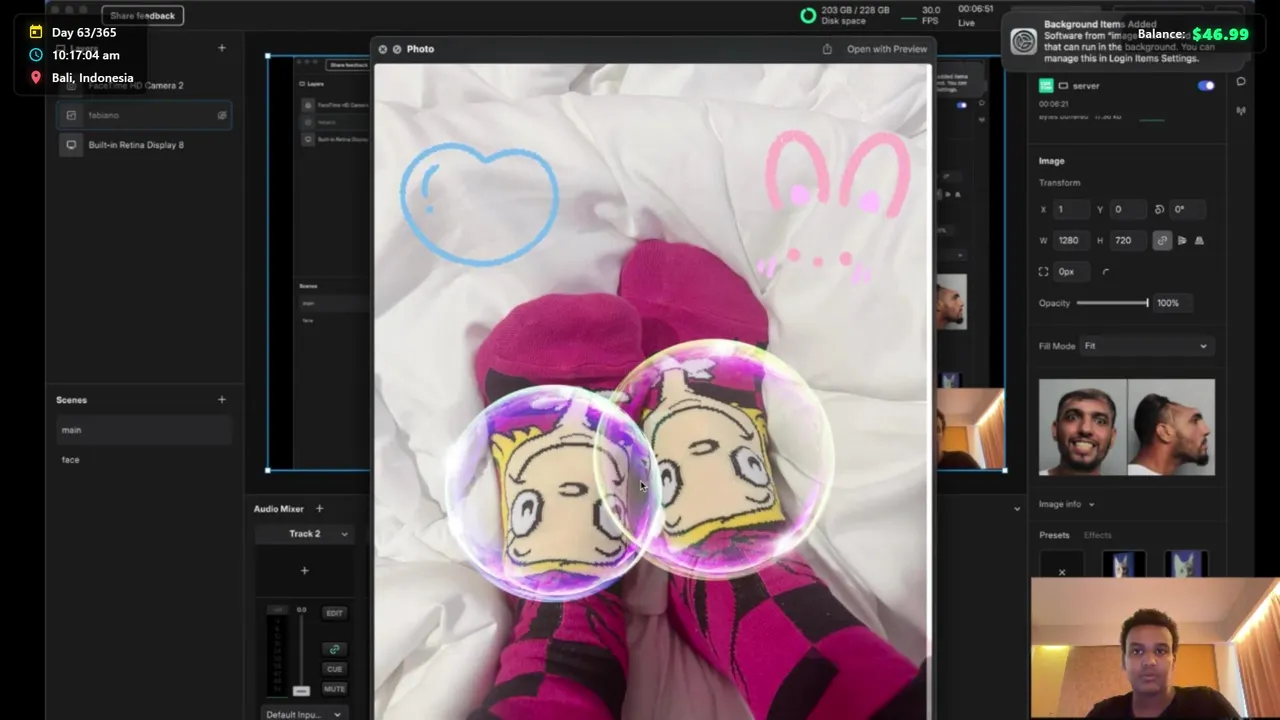The height and width of the screenshot is (720, 1280).
Task: Click the CUE button
Action: [x=334, y=669]
